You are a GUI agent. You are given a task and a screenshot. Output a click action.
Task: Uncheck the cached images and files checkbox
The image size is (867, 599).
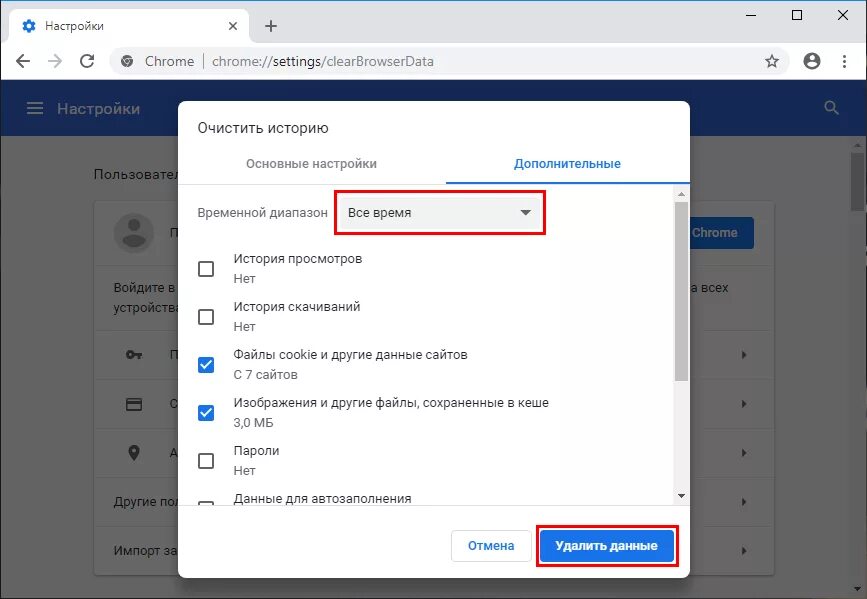(x=206, y=413)
